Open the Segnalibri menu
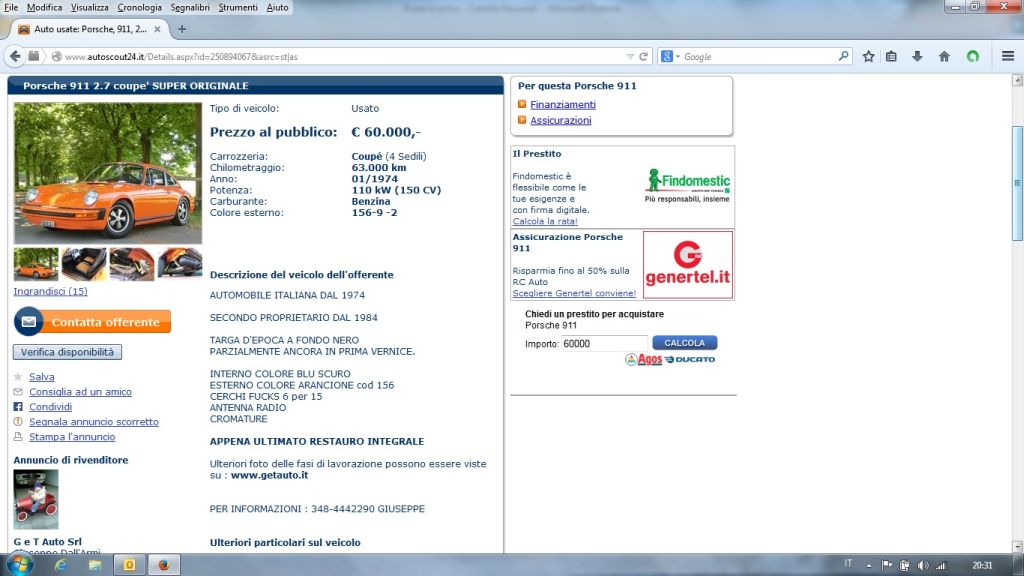 point(190,7)
